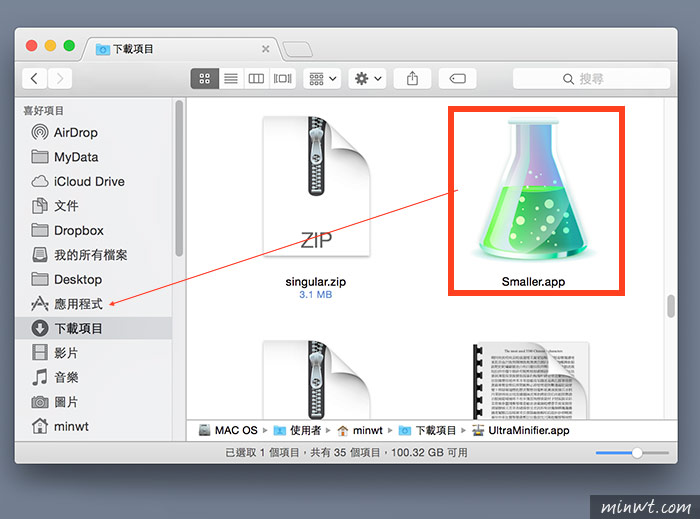Screen dimensions: 700x519
Task: Open the item arrangement dropdown
Action: click(322, 79)
